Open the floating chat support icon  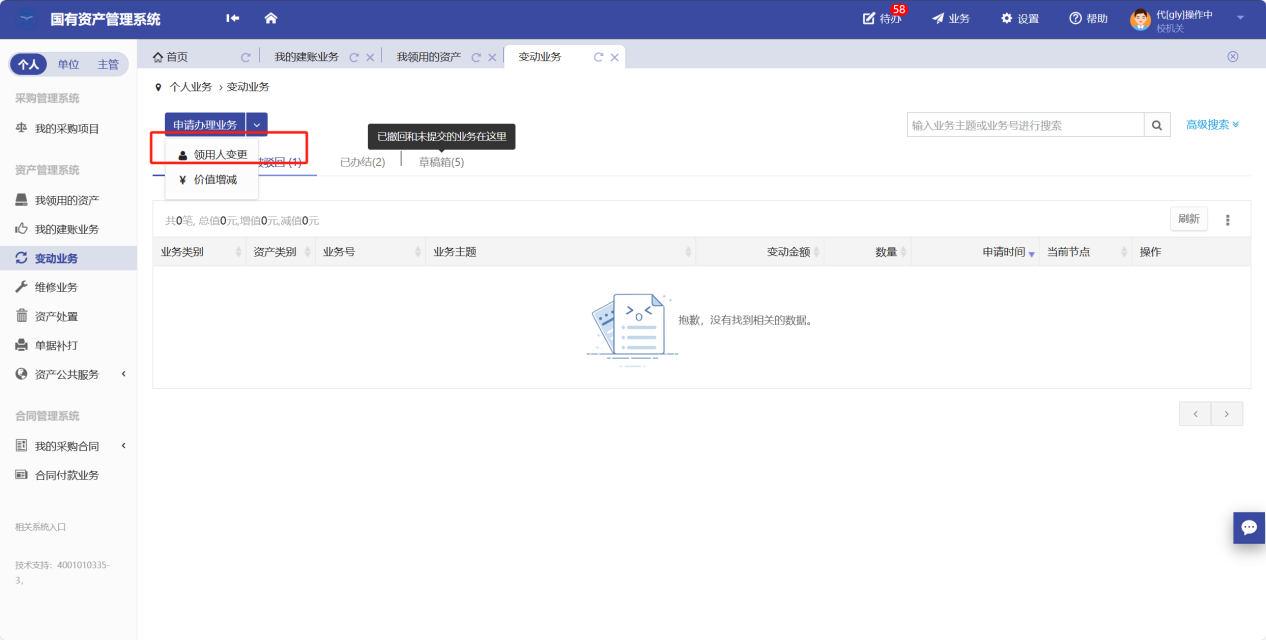coord(1248,527)
